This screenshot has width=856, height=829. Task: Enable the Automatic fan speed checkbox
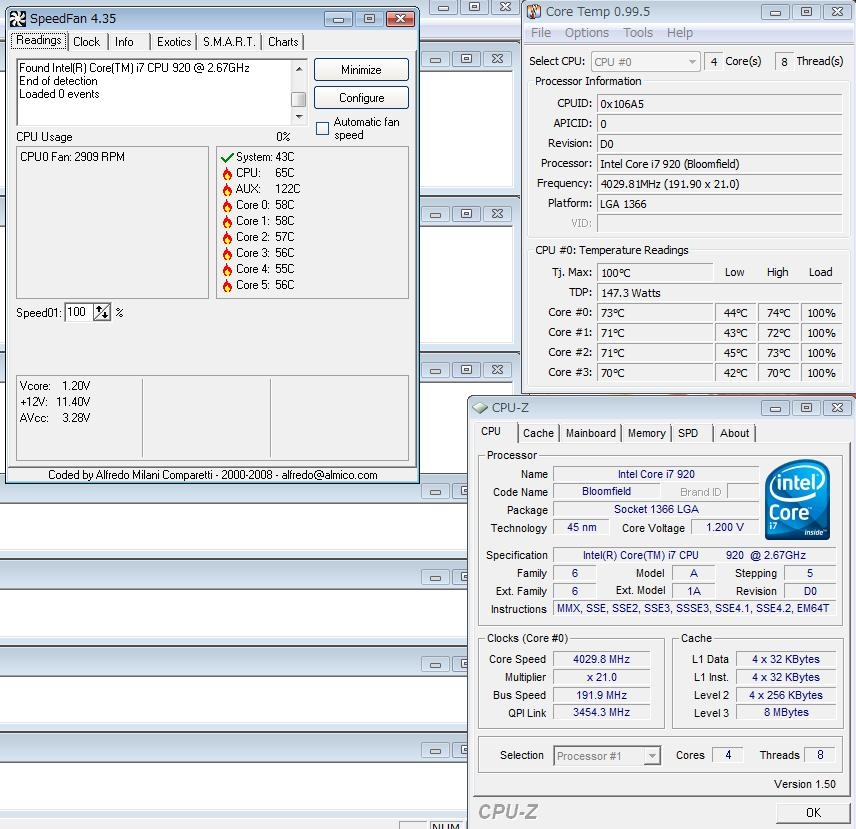point(322,128)
